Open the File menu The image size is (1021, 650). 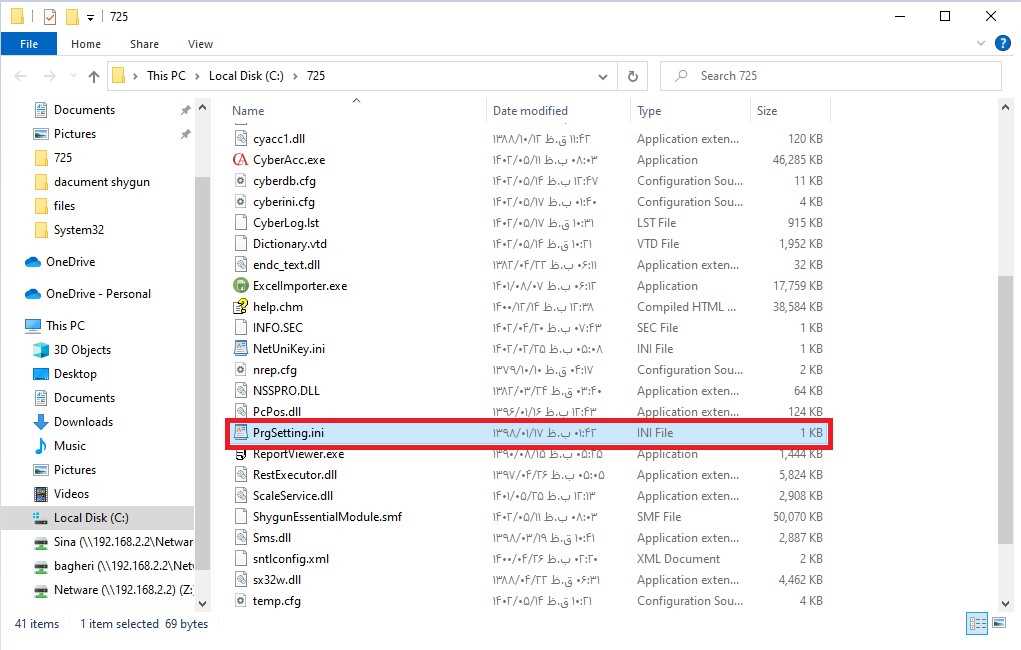coord(29,44)
